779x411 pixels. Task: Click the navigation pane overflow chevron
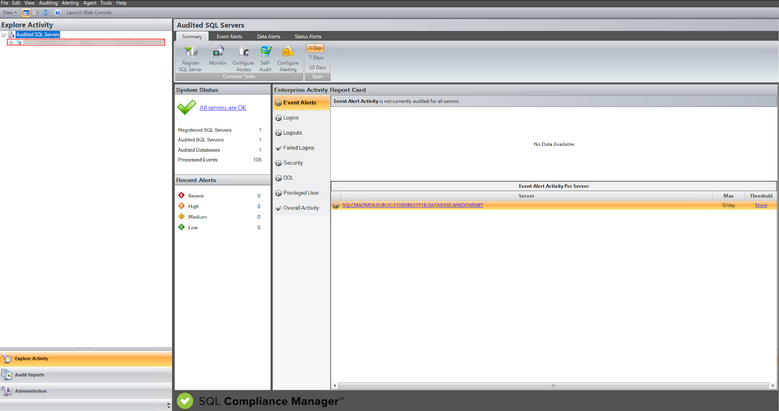click(x=168, y=406)
